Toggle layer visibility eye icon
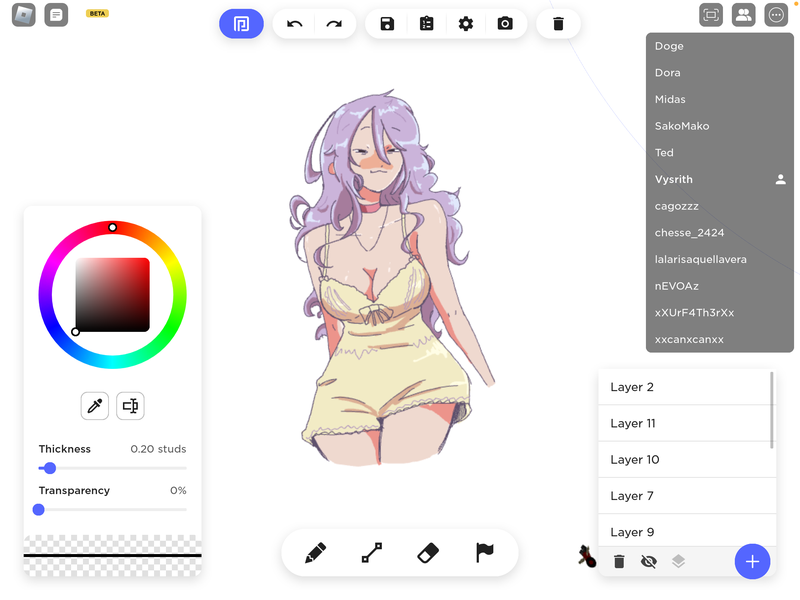The image size is (800, 600). [x=648, y=562]
